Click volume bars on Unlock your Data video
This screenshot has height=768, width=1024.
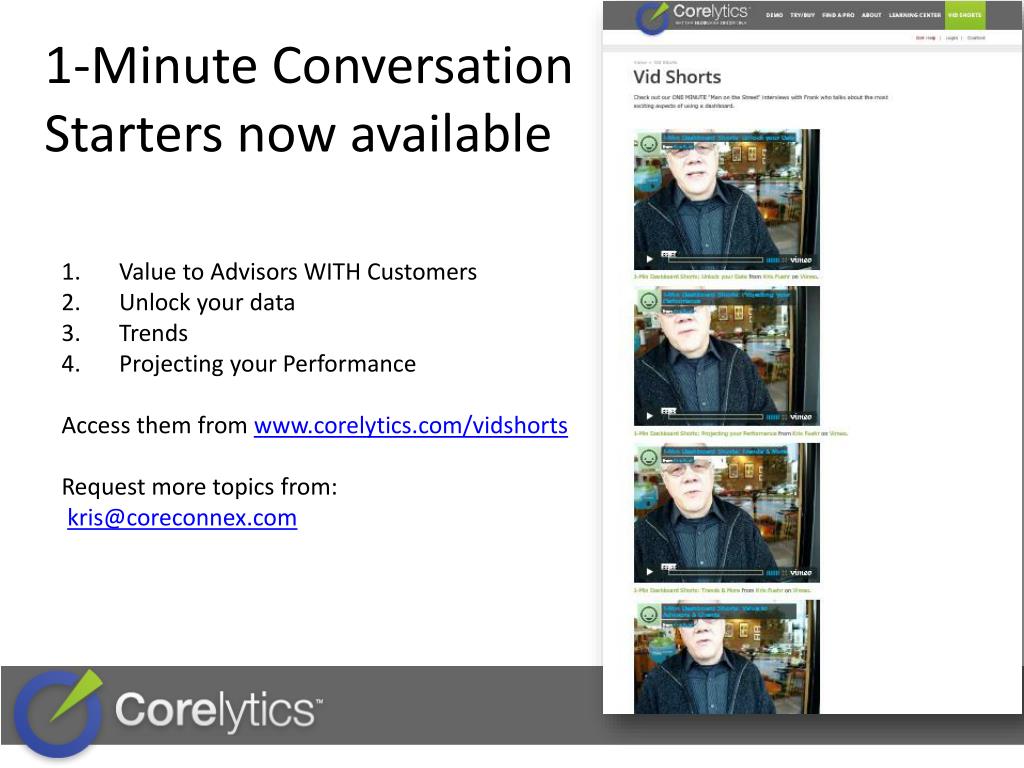(x=775, y=260)
